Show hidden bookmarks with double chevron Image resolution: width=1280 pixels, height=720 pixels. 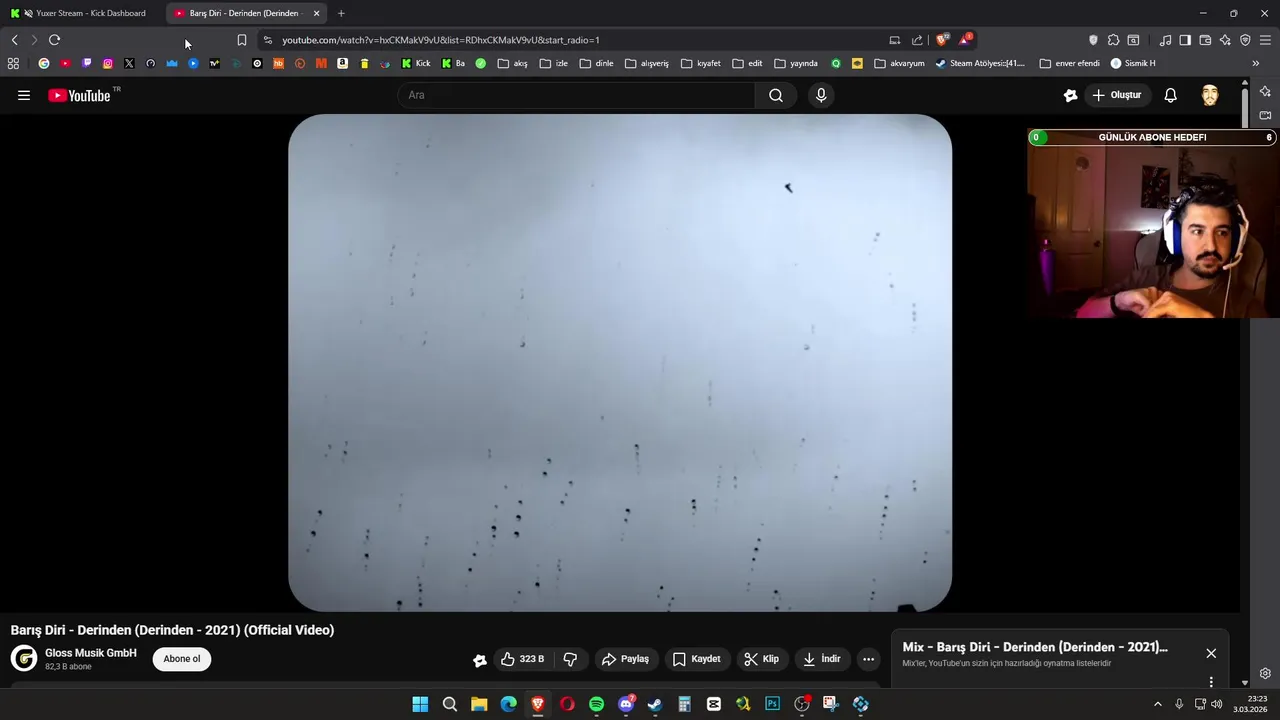[x=1256, y=63]
